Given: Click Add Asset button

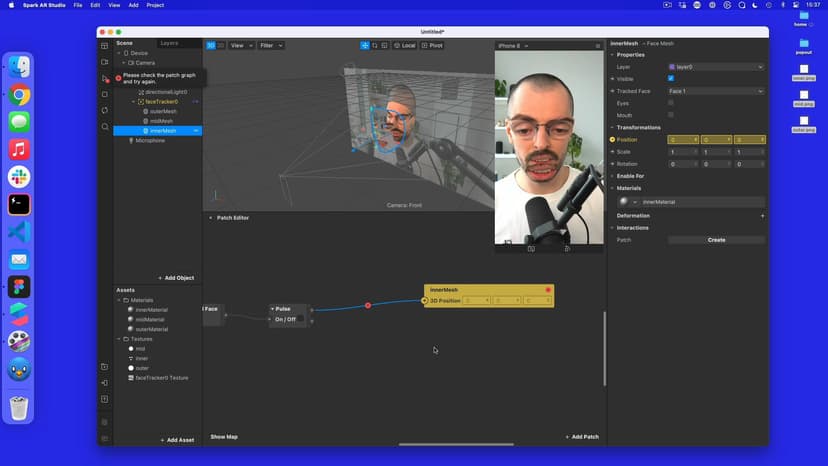Looking at the screenshot, I should [177, 440].
